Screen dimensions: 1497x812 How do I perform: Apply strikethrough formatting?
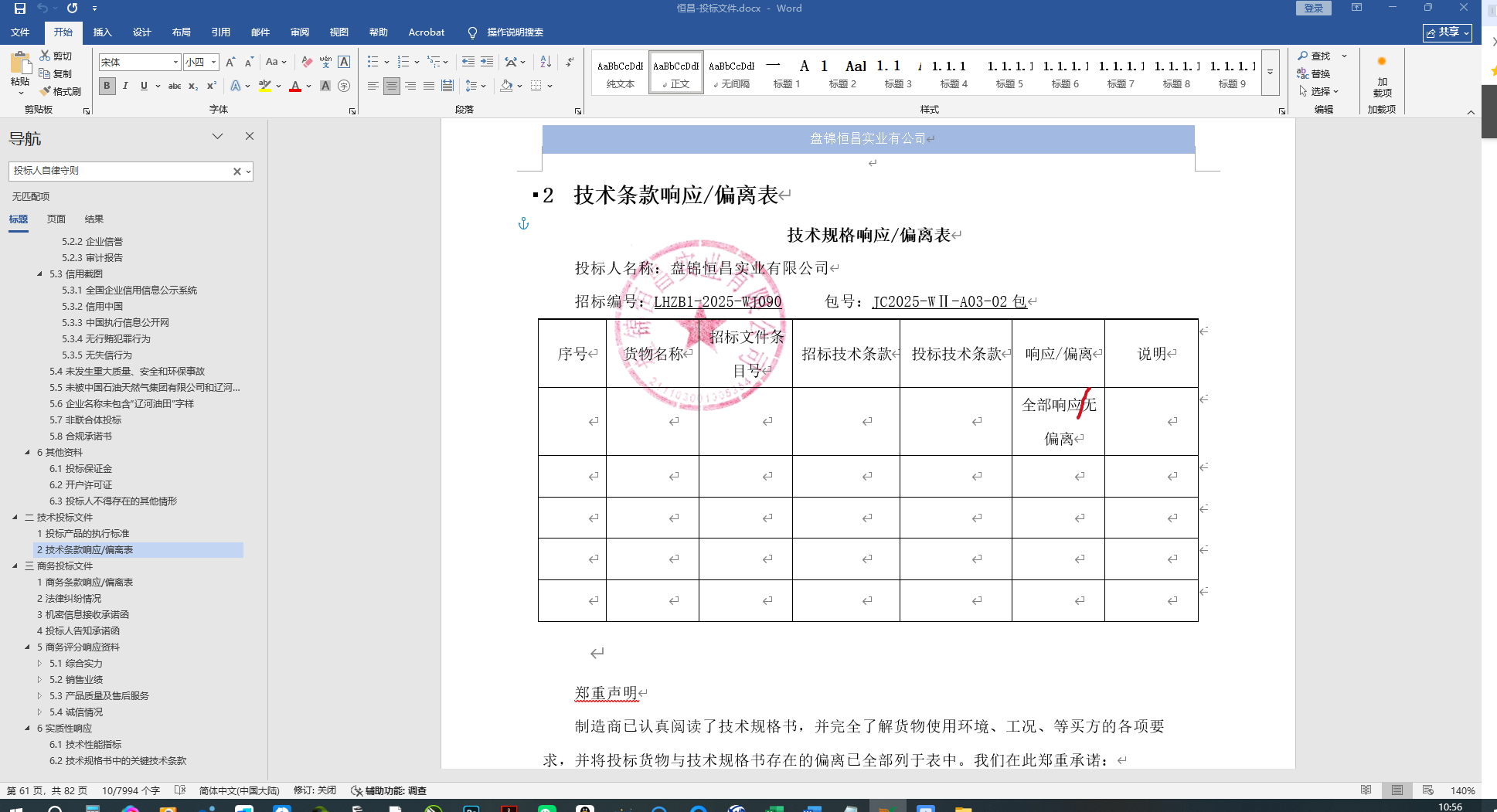point(175,86)
